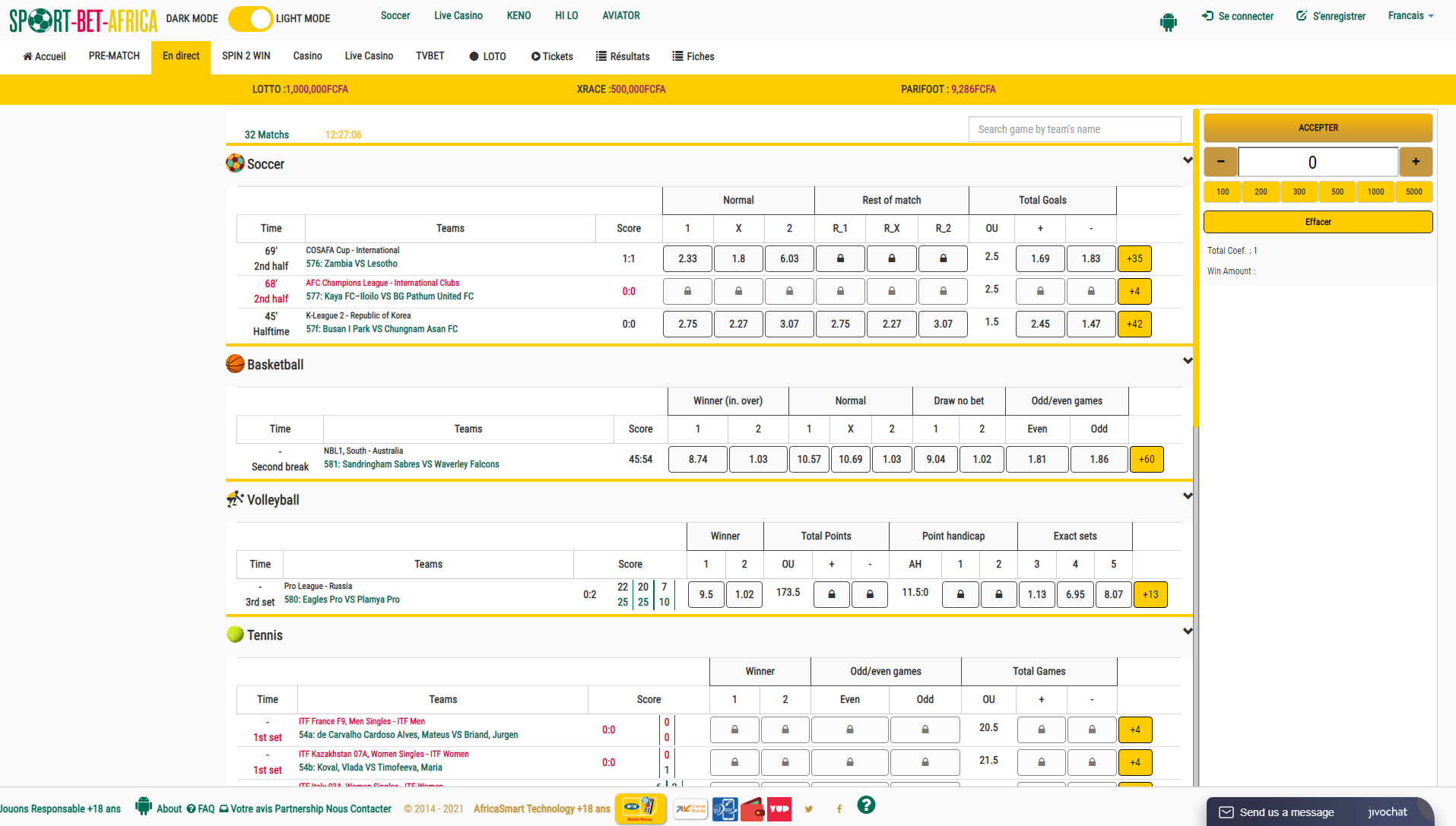Open the Facebook page icon
The image size is (1456, 826).
point(839,809)
